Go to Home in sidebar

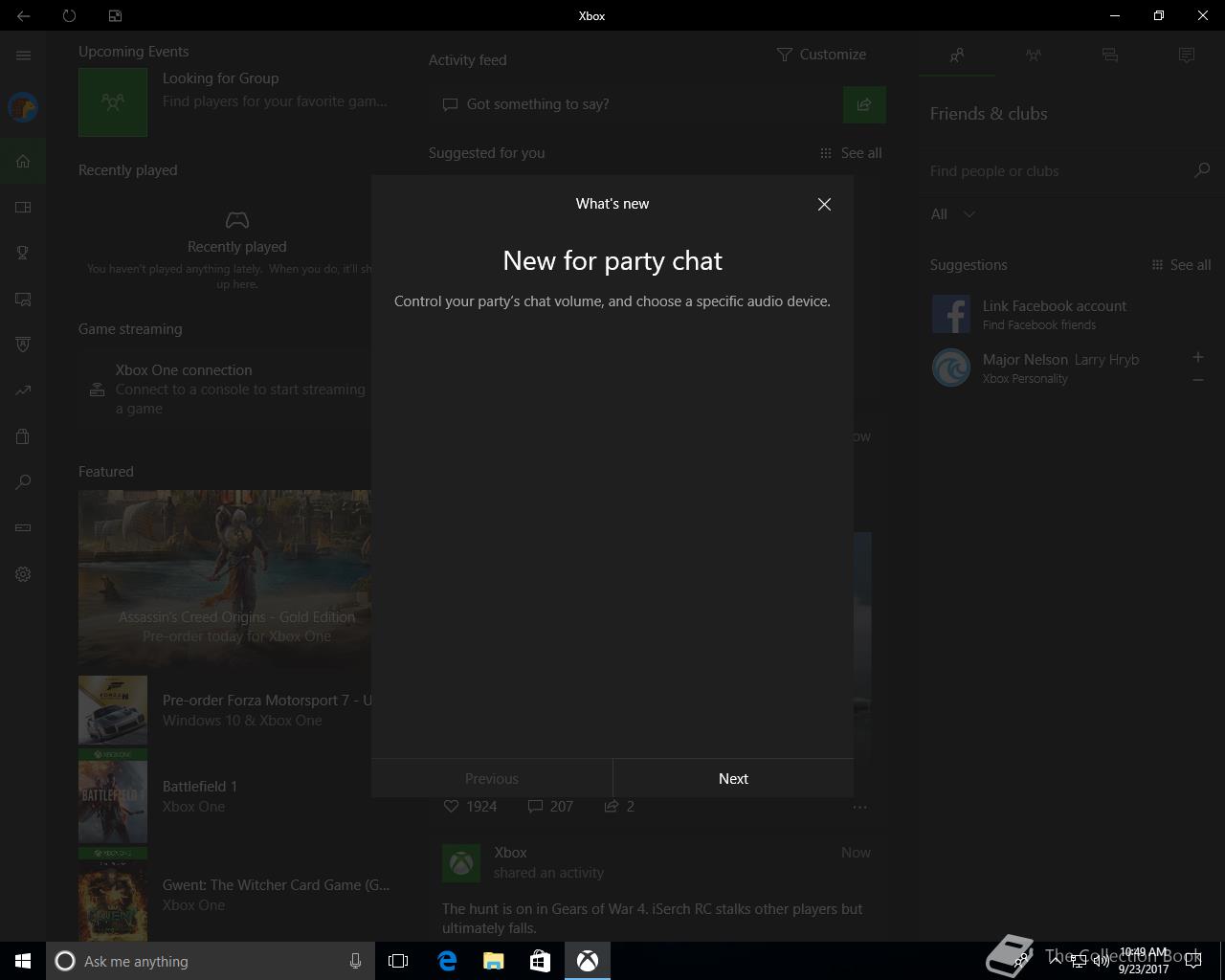pos(23,161)
